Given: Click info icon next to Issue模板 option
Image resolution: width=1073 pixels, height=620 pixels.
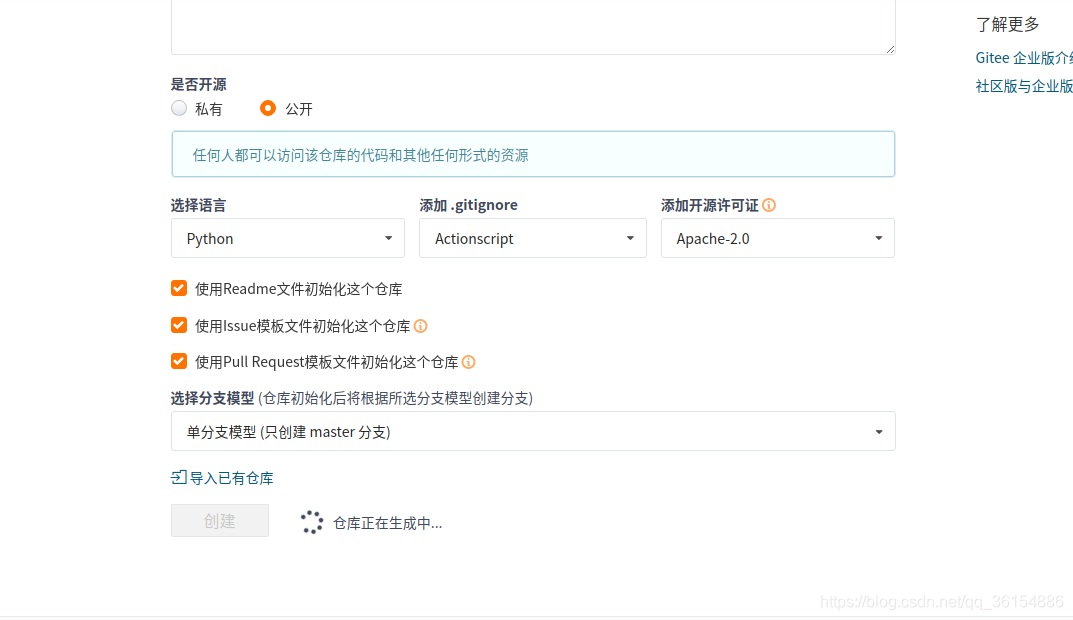Looking at the screenshot, I should (421, 326).
